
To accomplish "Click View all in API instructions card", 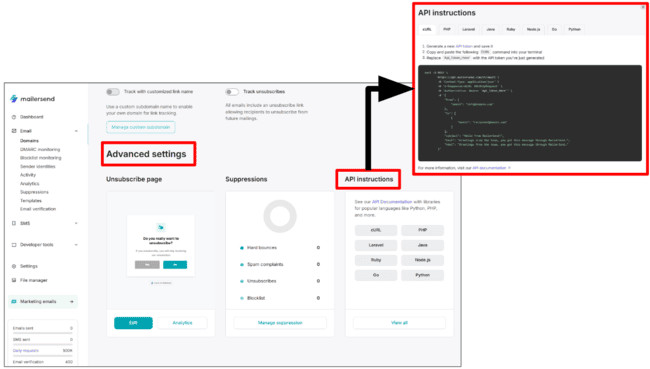I will (x=399, y=323).
